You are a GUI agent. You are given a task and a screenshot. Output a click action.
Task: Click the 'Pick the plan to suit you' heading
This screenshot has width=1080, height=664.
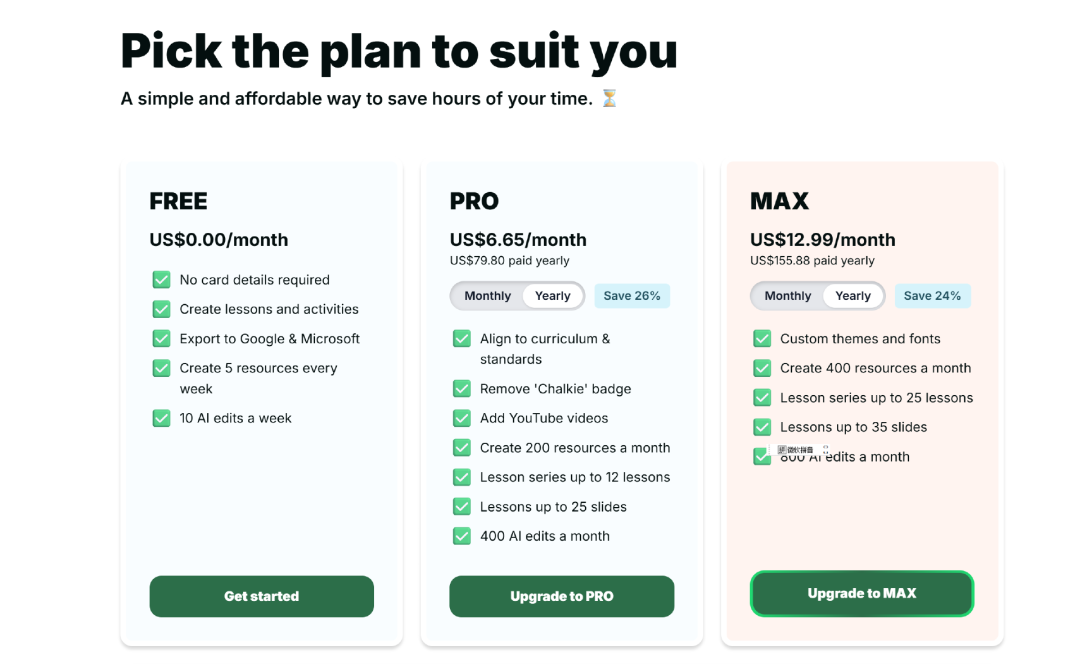tap(399, 50)
